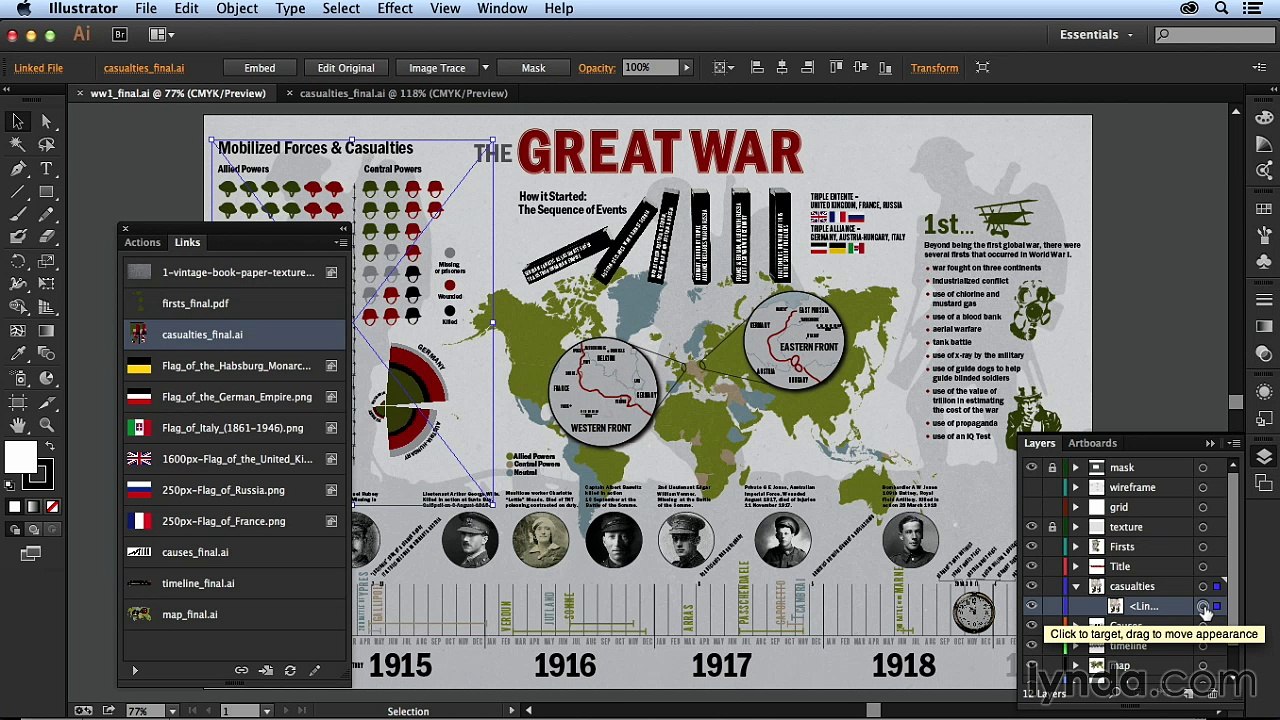The image size is (1280, 720).
Task: Show the wireframe layer
Action: pyautogui.click(x=1031, y=487)
